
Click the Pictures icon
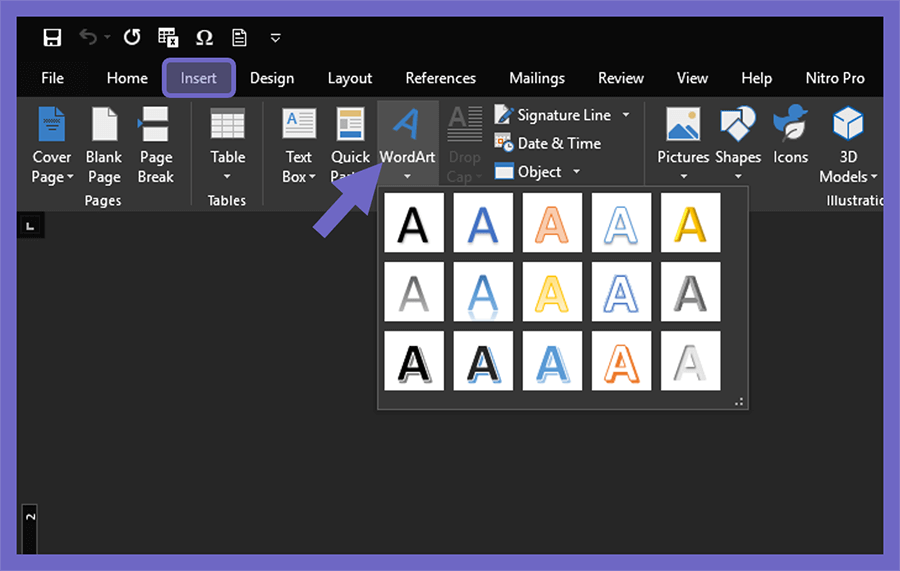(683, 124)
